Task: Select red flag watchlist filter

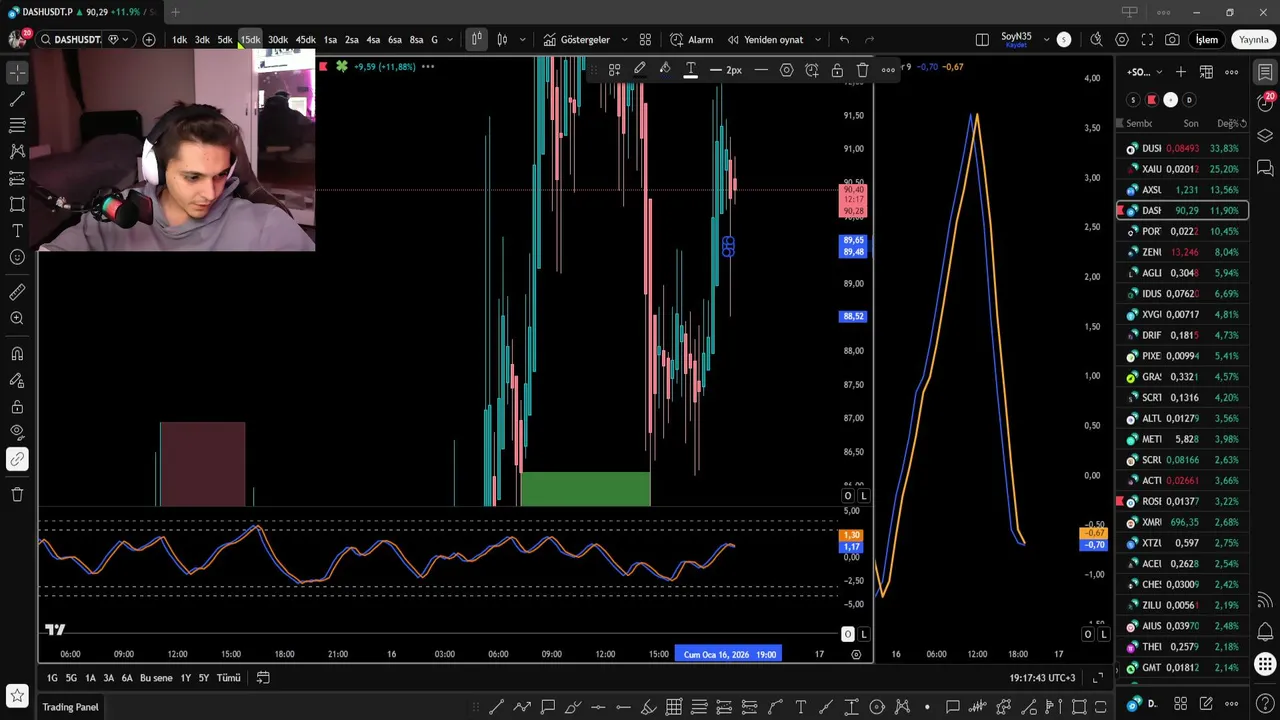Action: tap(1152, 100)
